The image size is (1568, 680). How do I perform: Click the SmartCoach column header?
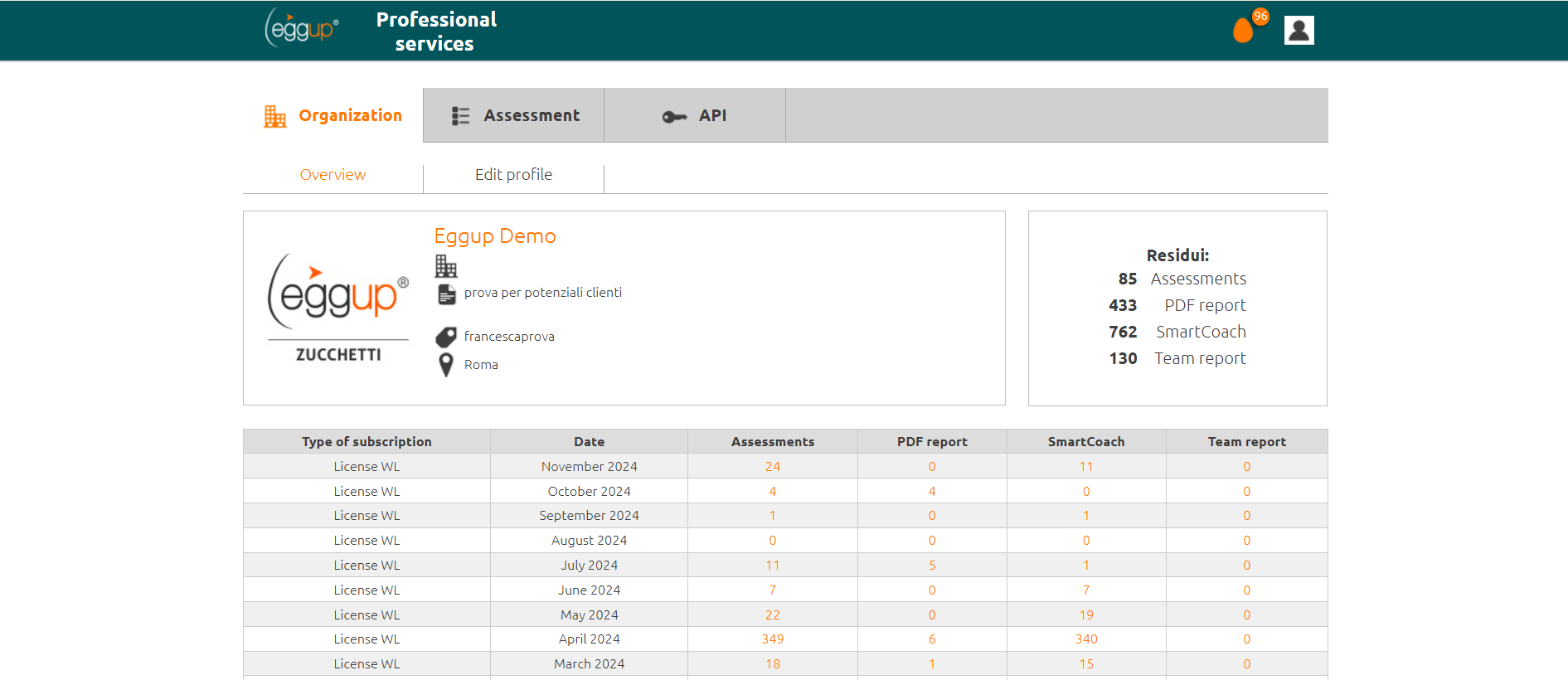[x=1086, y=442]
